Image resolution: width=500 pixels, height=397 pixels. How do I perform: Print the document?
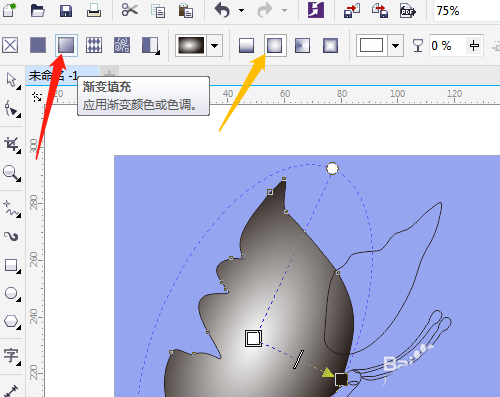(x=94, y=10)
